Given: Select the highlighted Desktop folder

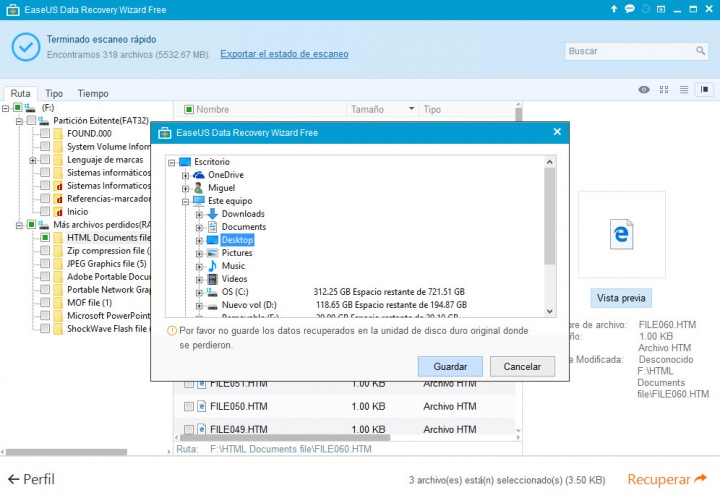Looking at the screenshot, I should pyautogui.click(x=237, y=240).
